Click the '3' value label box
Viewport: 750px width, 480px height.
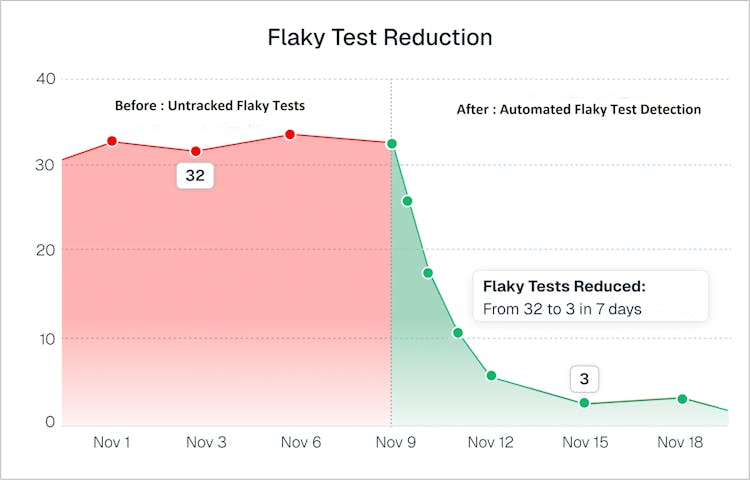coord(584,379)
